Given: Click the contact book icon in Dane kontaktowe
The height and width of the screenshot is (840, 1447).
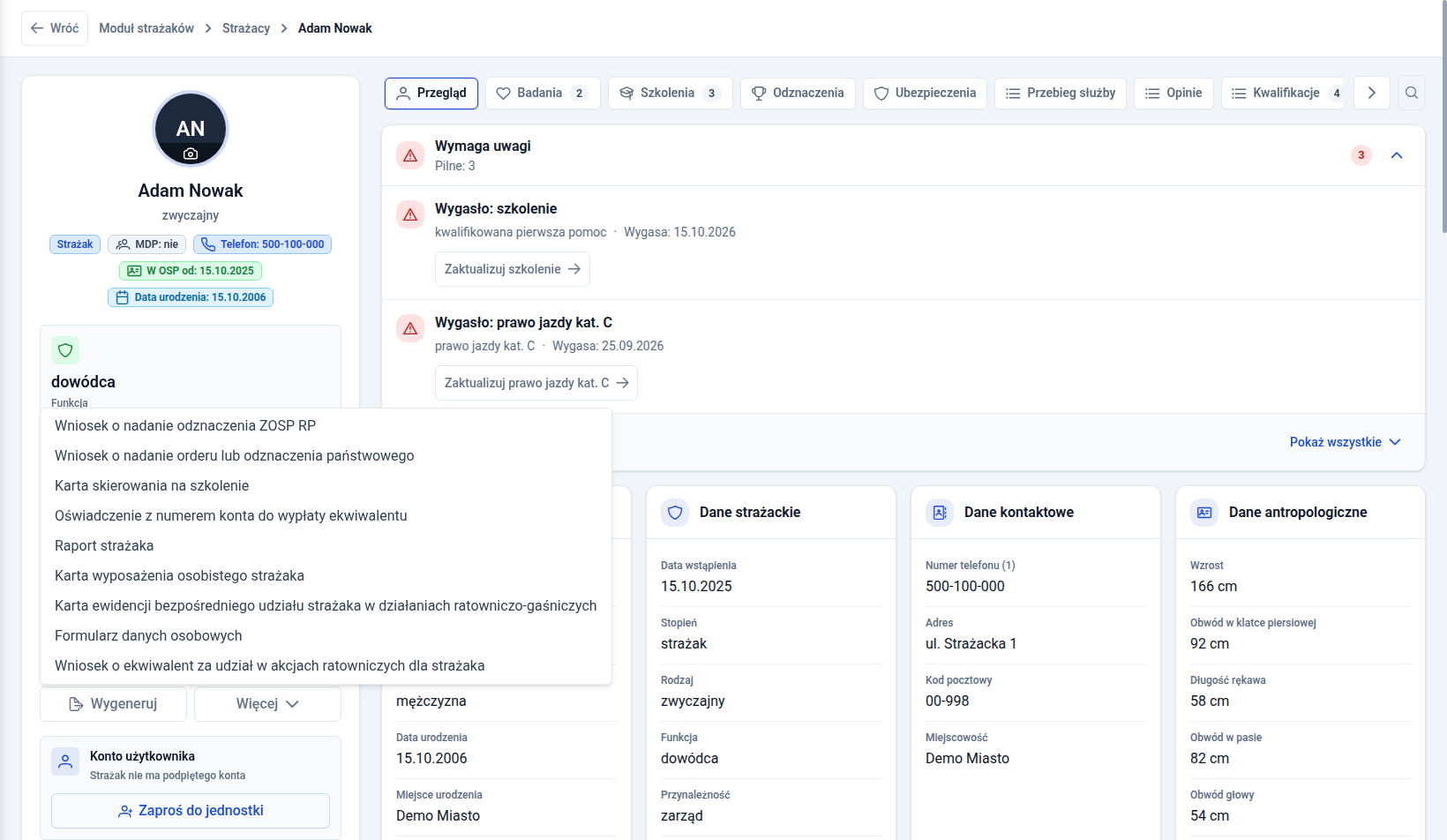Looking at the screenshot, I should coord(940,513).
